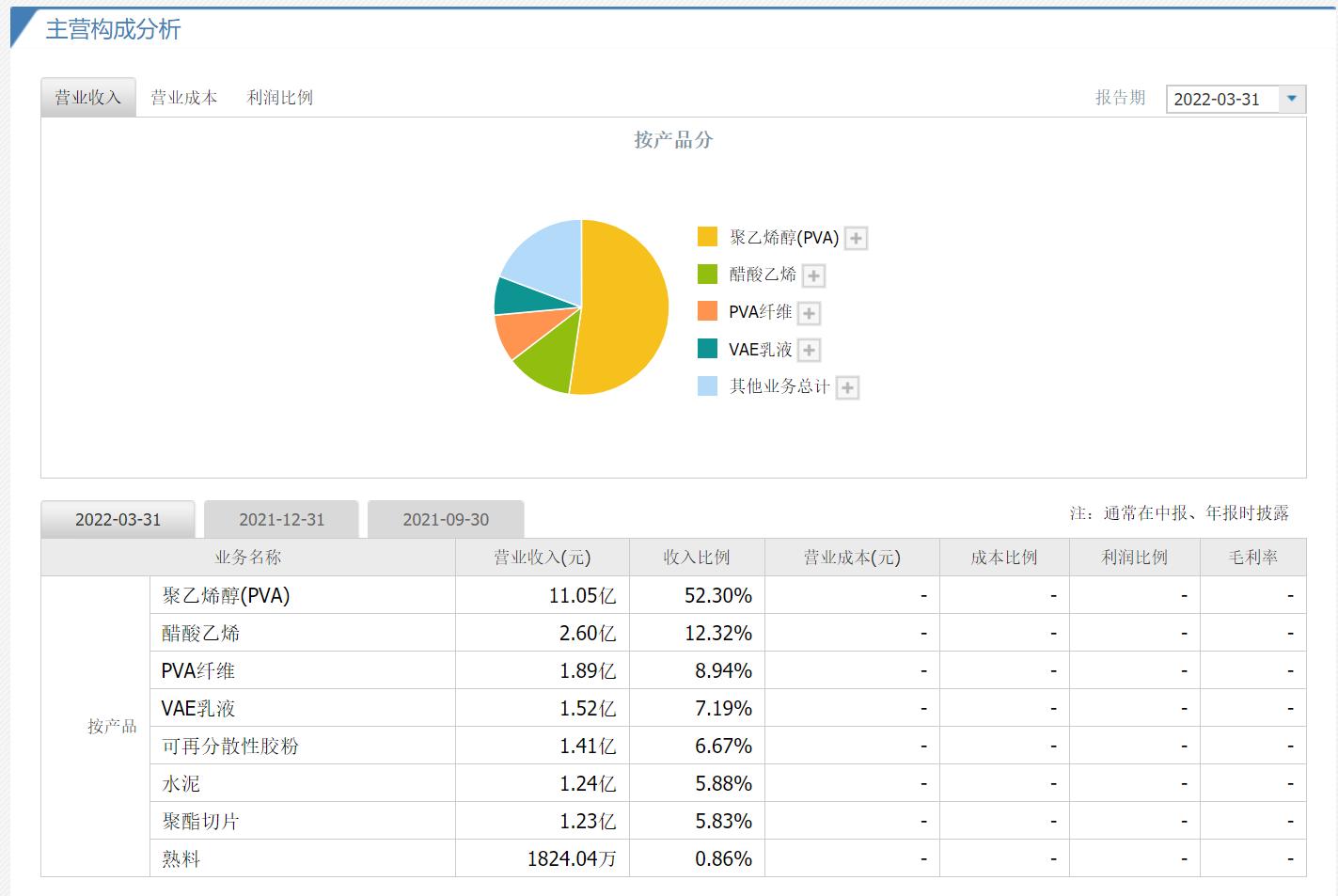Click the 主营构成分析 section title

pyautogui.click(x=113, y=29)
